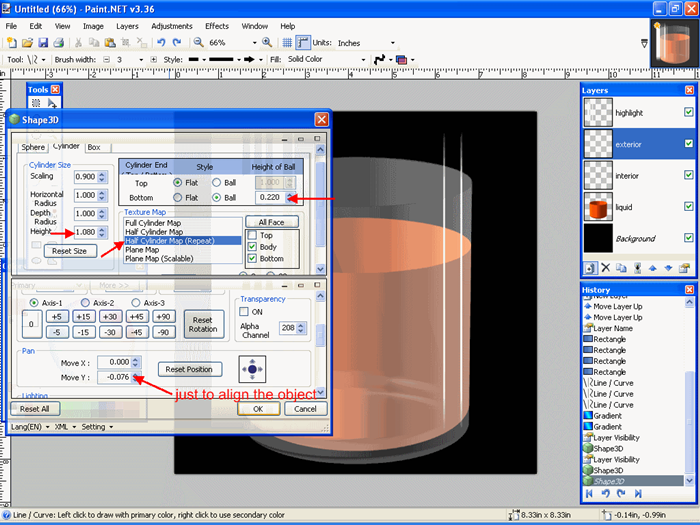
Task: Toggle visibility of highlight layer
Action: point(688,112)
